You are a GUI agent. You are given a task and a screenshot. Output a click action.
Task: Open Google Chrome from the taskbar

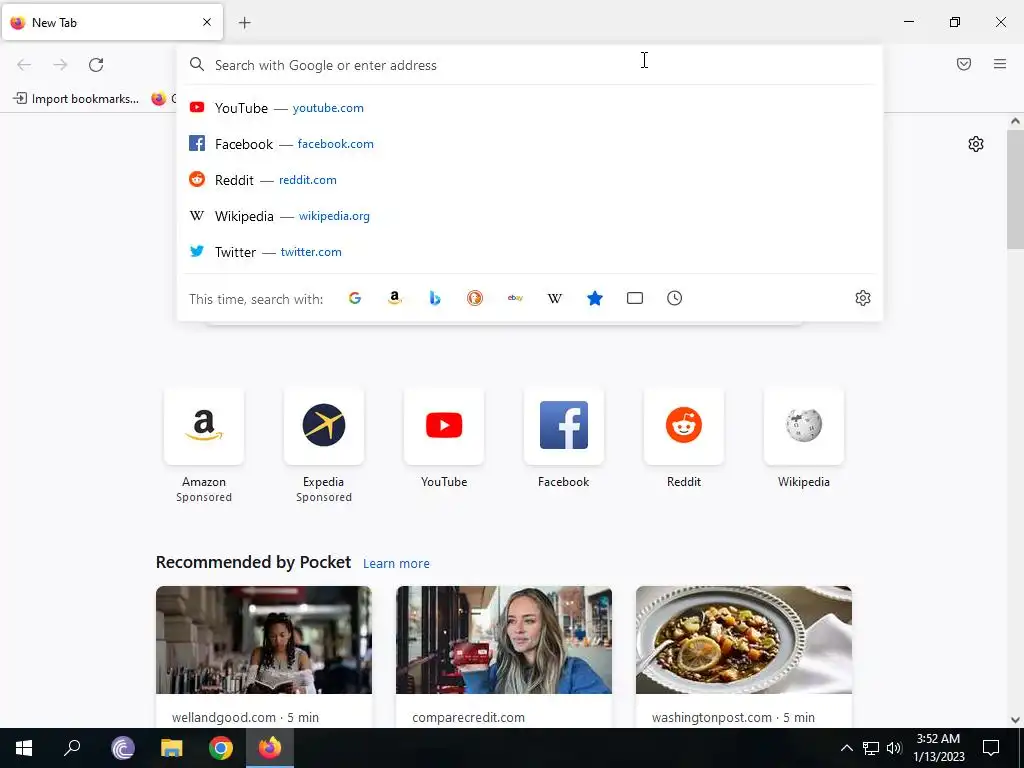coord(221,748)
